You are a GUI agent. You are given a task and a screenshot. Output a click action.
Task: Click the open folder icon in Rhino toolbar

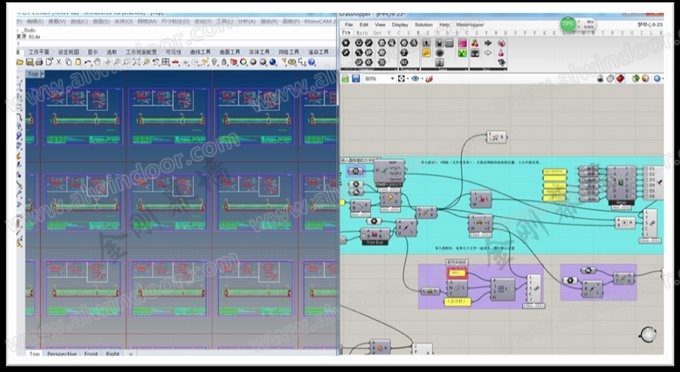[20, 62]
